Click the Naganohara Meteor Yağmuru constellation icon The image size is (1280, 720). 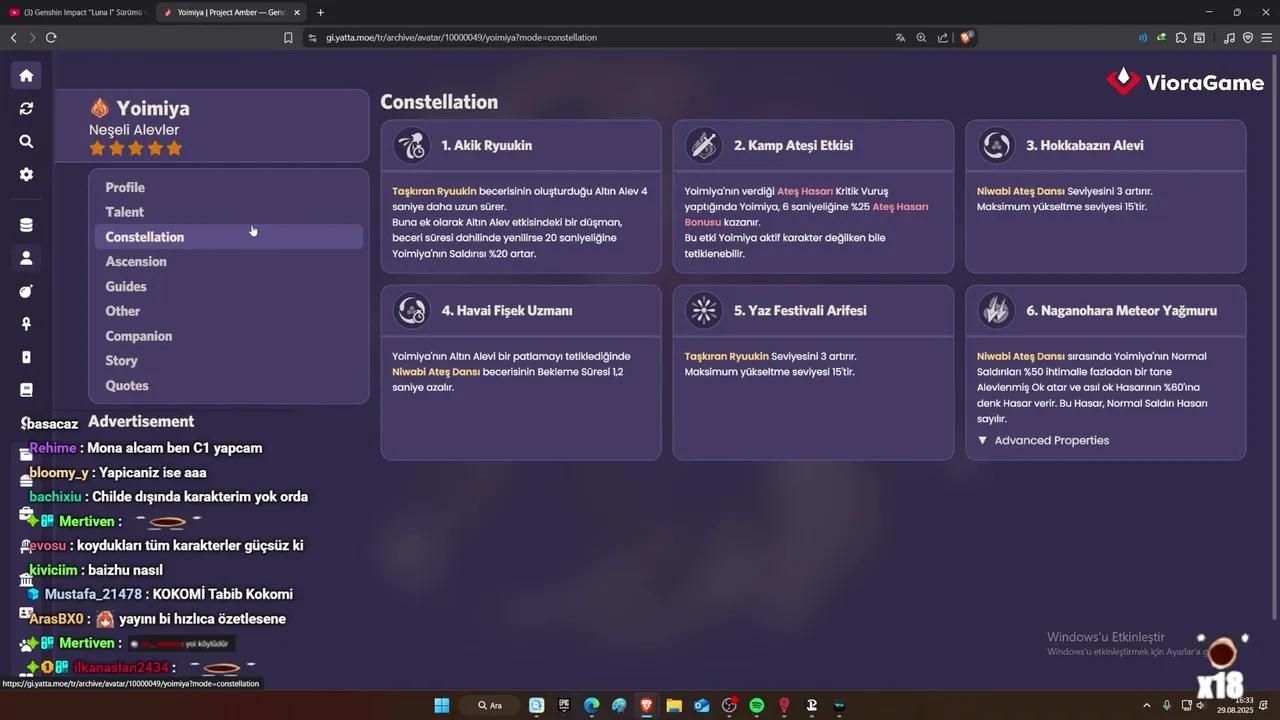click(996, 311)
